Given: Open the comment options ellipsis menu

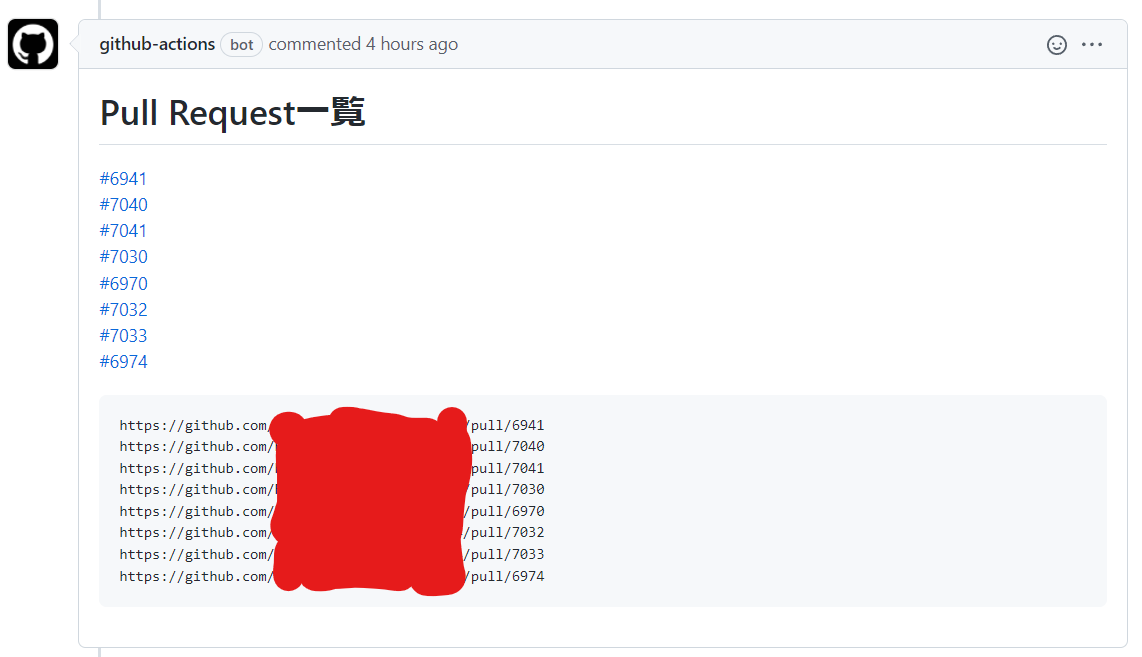Looking at the screenshot, I should coord(1092,45).
